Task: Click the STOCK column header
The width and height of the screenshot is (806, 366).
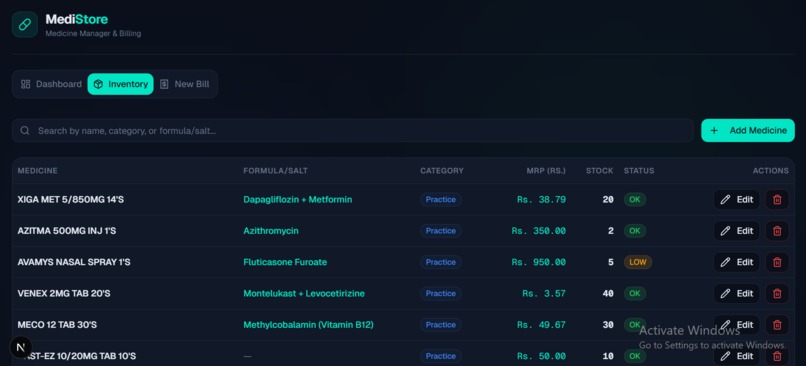Action: 599,171
